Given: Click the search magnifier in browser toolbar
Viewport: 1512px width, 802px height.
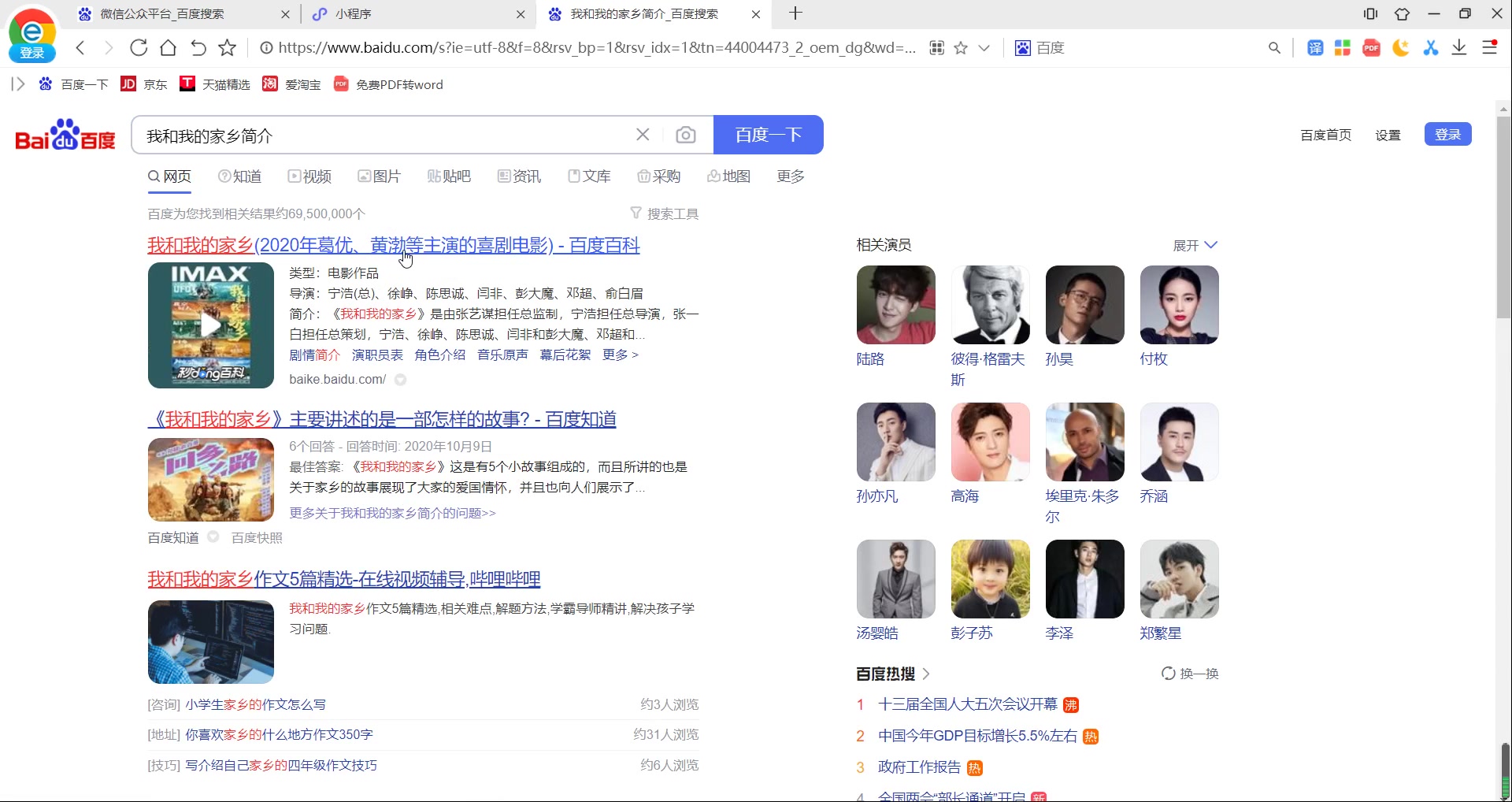Looking at the screenshot, I should [1275, 48].
